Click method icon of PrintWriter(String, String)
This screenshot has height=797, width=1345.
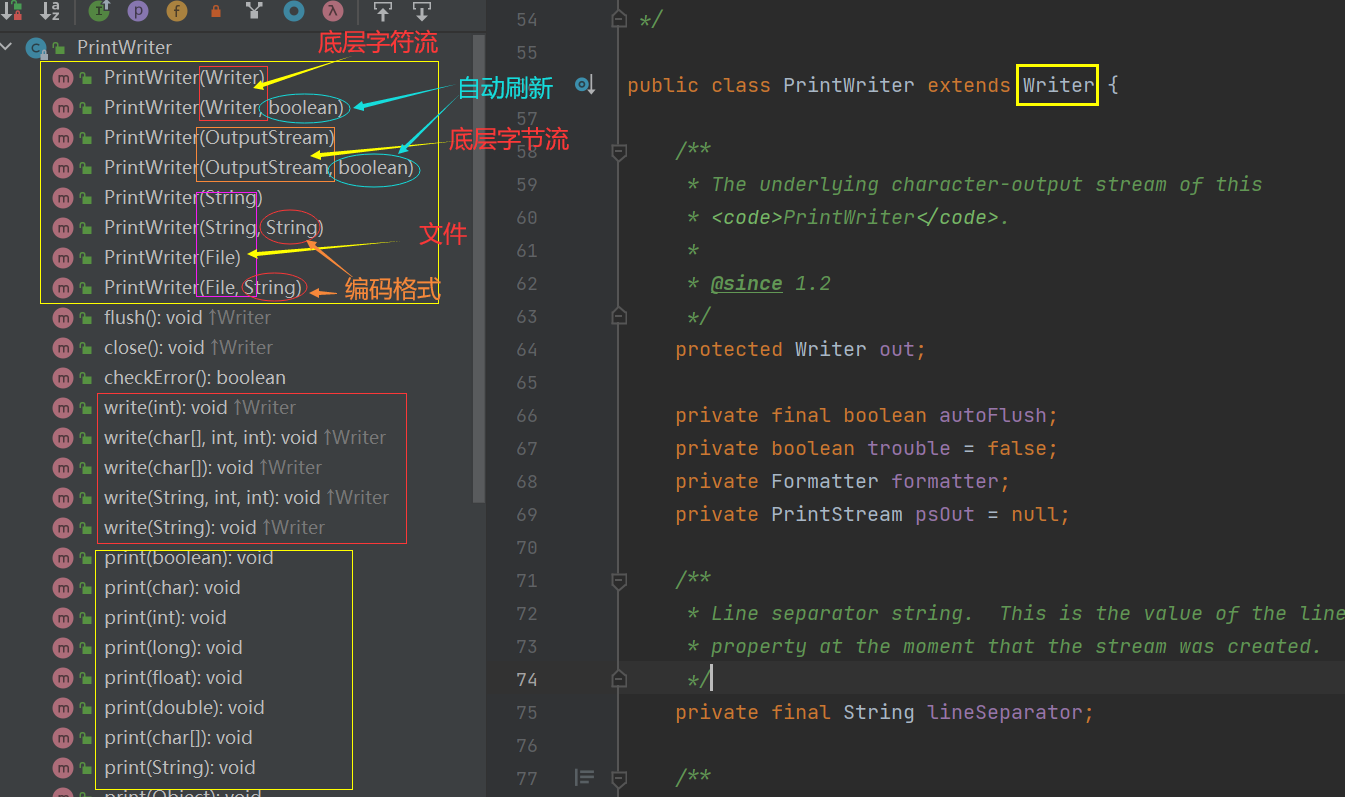(63, 227)
